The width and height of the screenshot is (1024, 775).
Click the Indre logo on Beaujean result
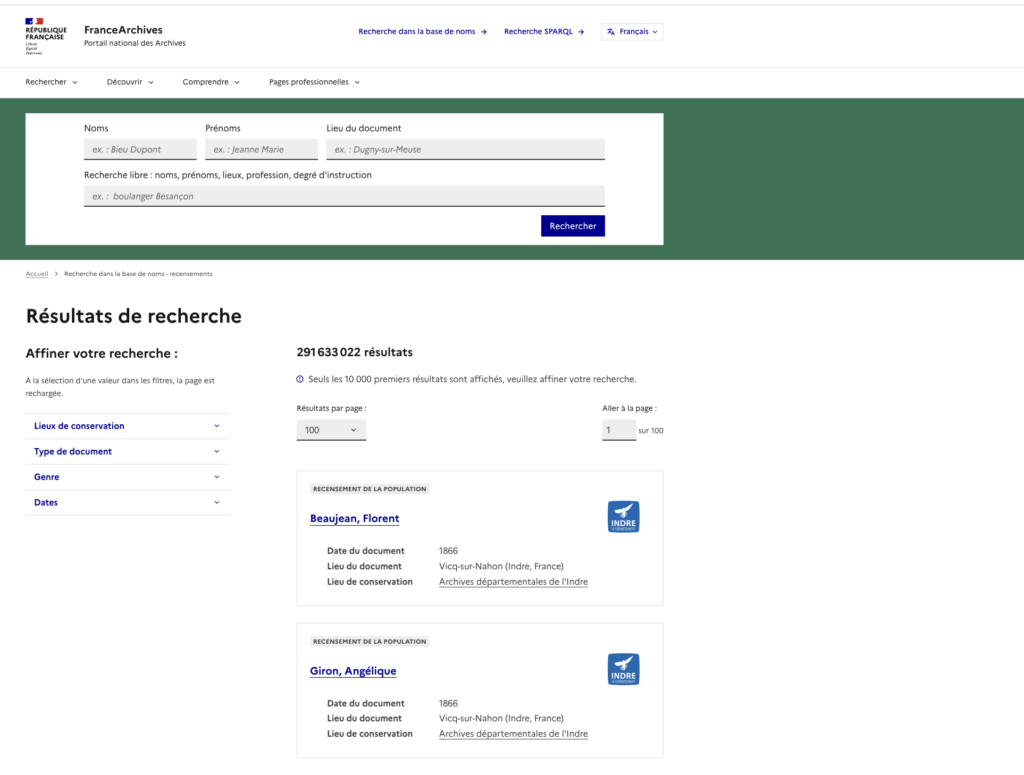coord(623,517)
